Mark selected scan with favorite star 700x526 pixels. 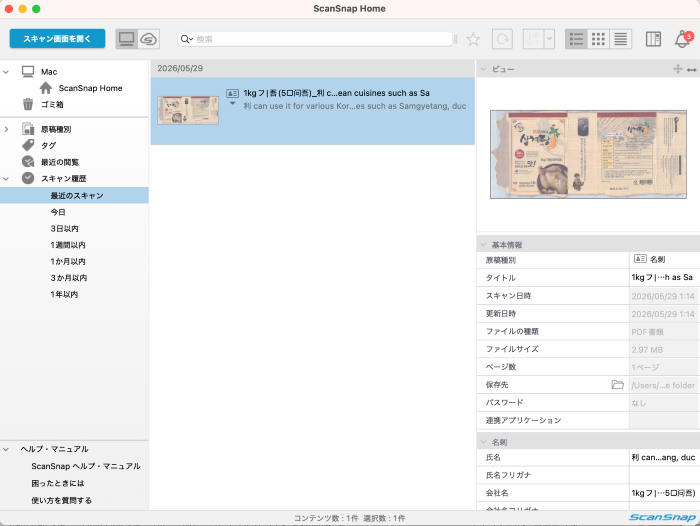click(x=473, y=39)
